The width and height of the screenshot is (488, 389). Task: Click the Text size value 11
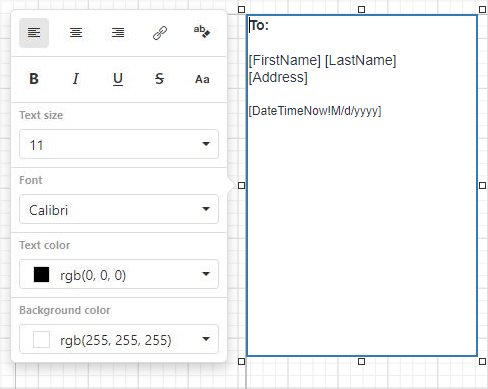point(36,145)
